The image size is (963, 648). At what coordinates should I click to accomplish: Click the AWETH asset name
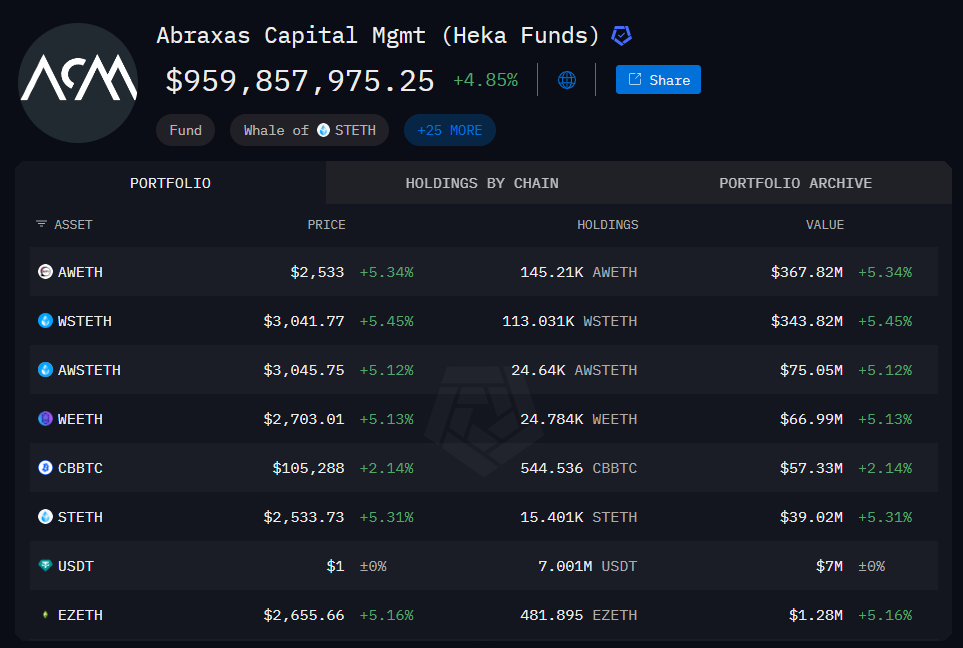80,272
